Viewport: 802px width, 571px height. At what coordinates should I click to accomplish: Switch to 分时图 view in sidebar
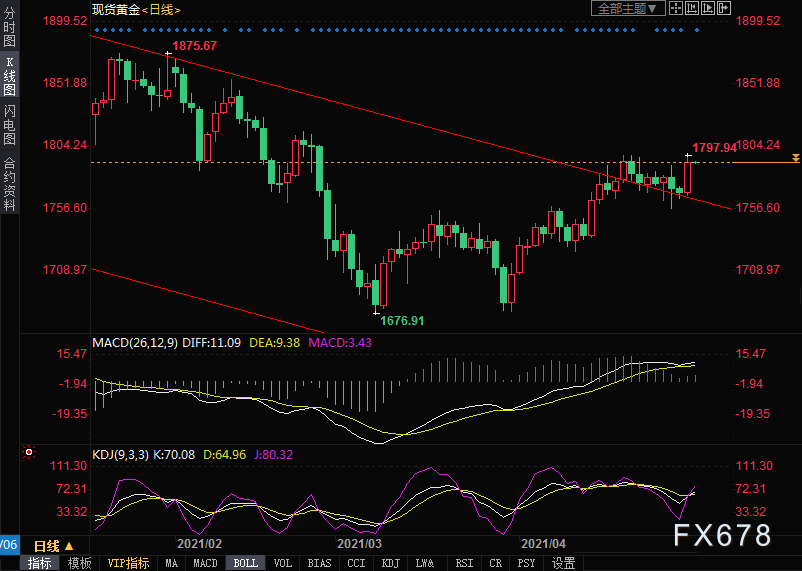9,27
